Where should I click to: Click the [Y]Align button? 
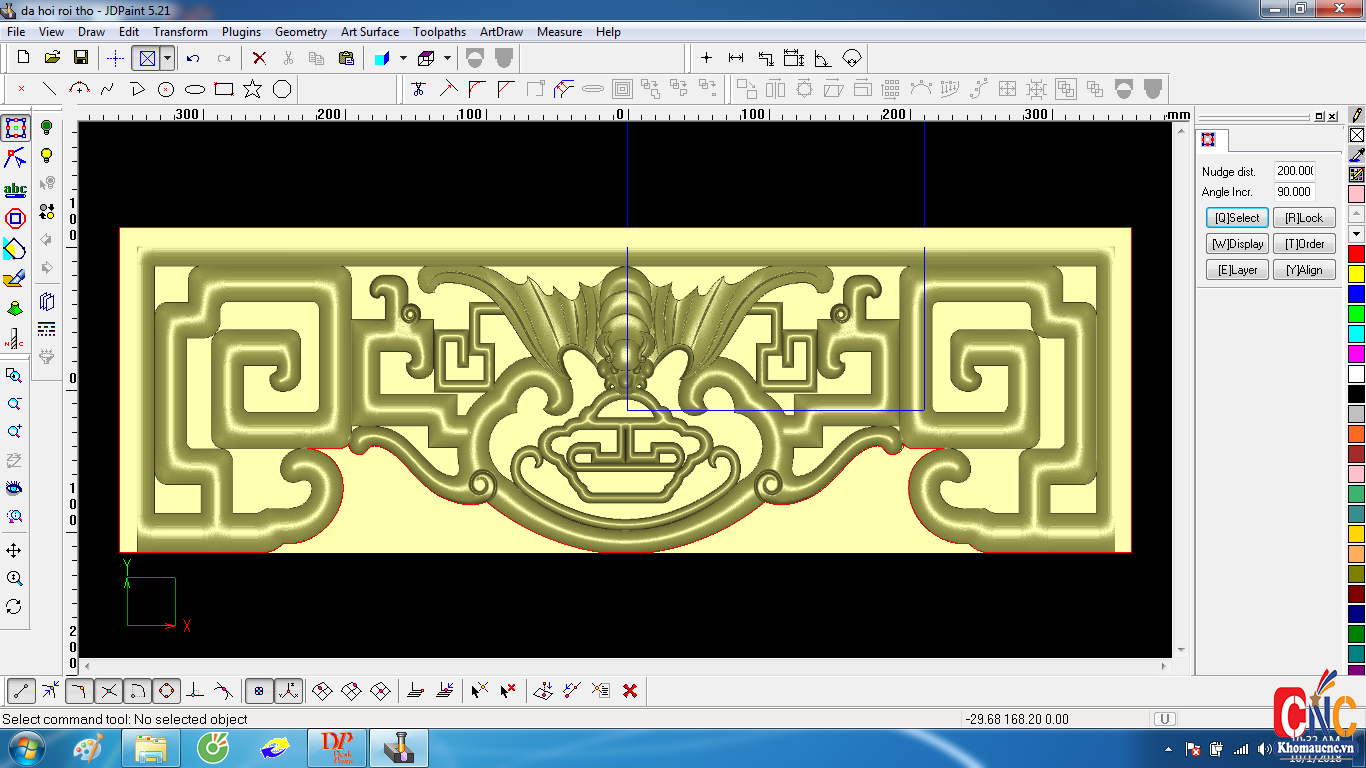[1304, 270]
